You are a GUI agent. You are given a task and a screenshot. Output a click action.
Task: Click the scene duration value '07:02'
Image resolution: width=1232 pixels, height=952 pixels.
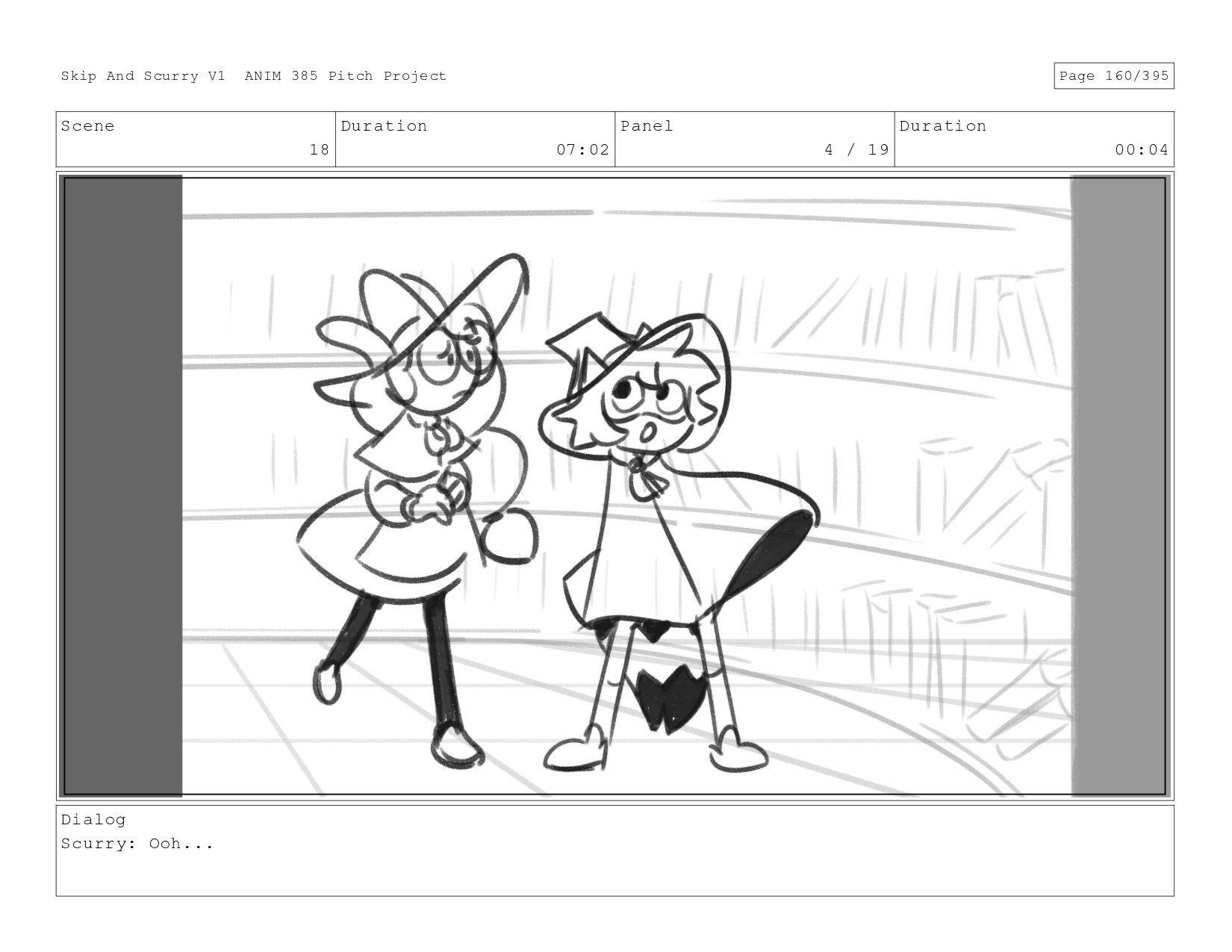coord(583,150)
